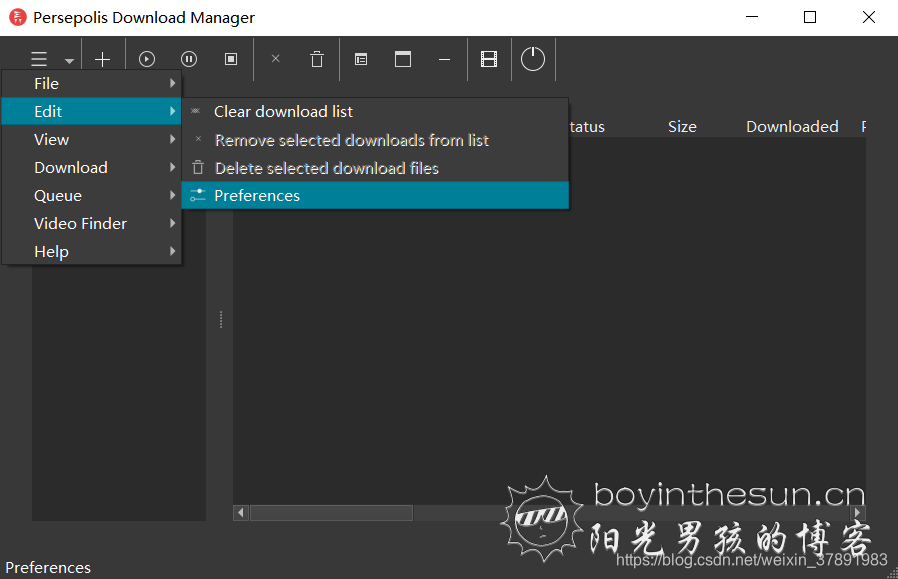Click the window-shaped toolbar icon
The width and height of the screenshot is (898, 579).
403,59
